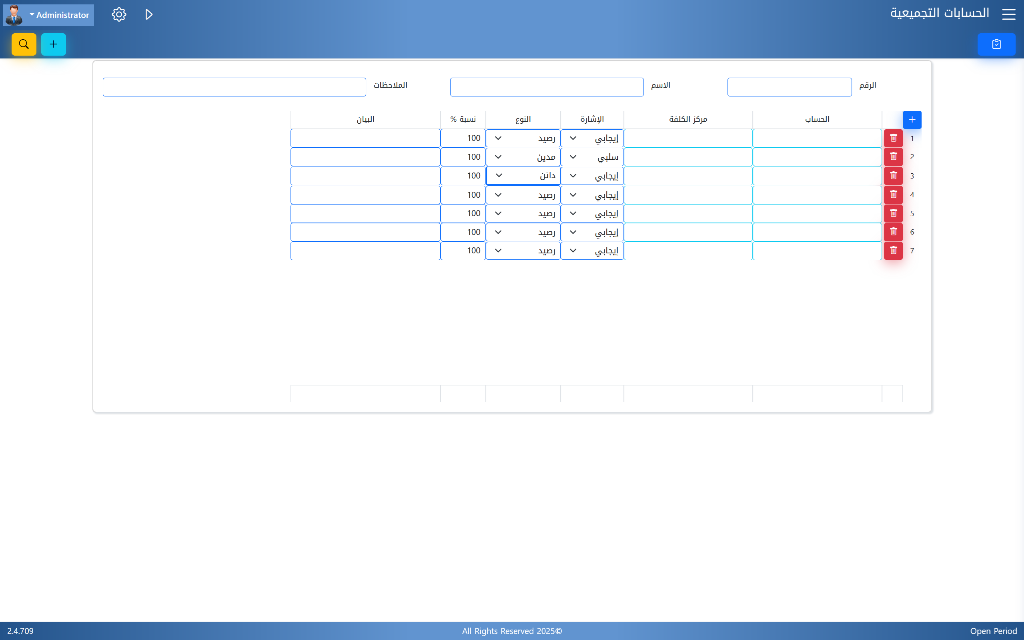Open row 3 النوع dropdown showing دائن
The height and width of the screenshot is (640, 1024).
(523, 176)
